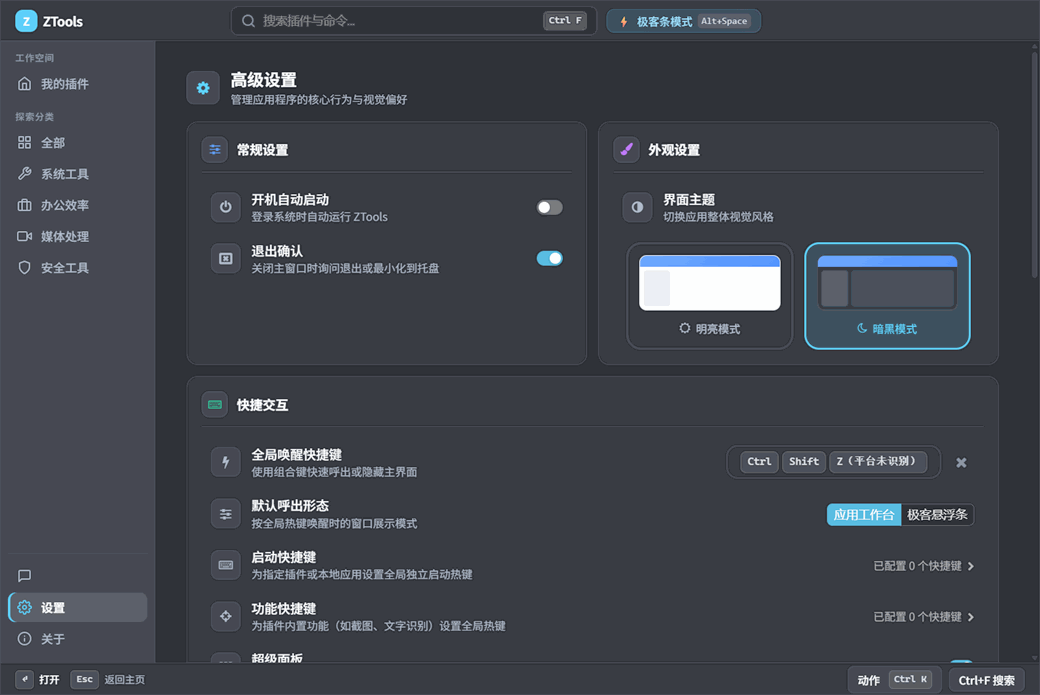Open the feedback chat bubble icon
This screenshot has width=1040, height=695.
click(x=25, y=576)
